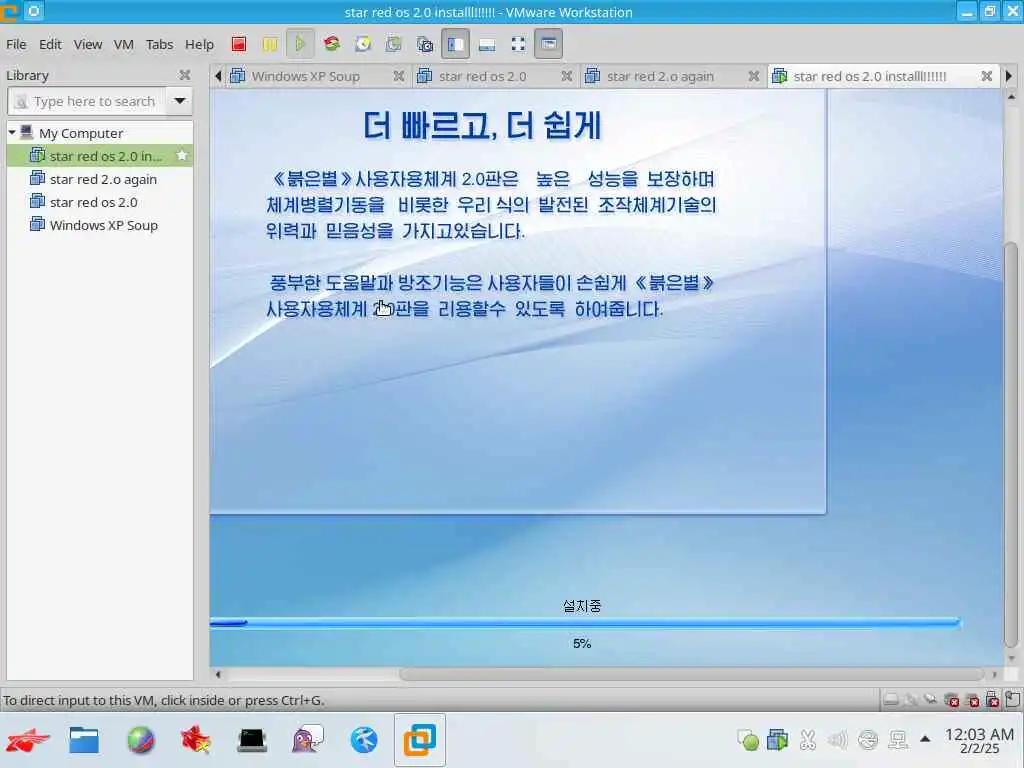
Task: Open the File menu
Action: coord(16,44)
